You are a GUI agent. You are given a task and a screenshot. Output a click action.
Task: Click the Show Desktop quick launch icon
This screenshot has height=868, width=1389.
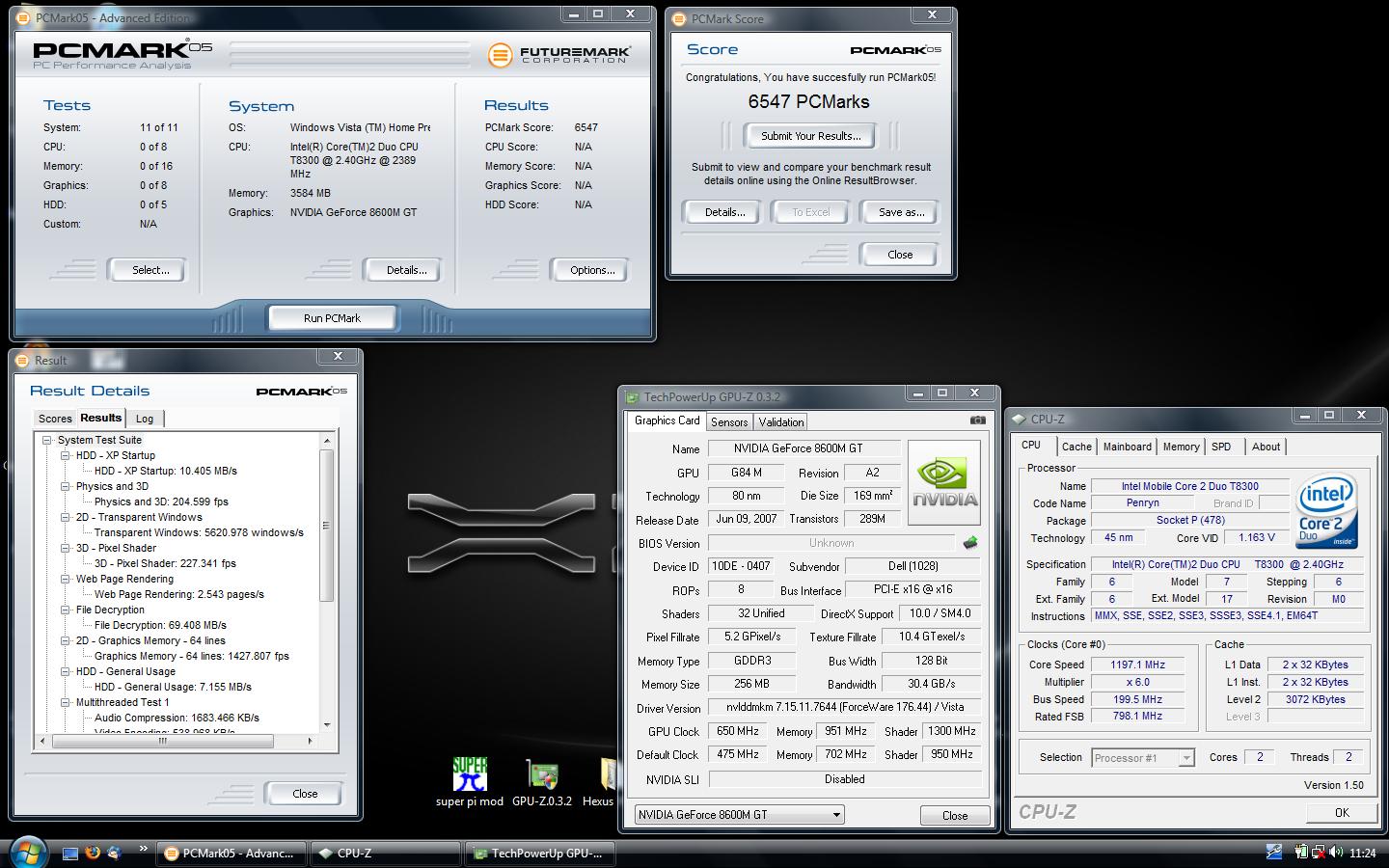click(70, 854)
